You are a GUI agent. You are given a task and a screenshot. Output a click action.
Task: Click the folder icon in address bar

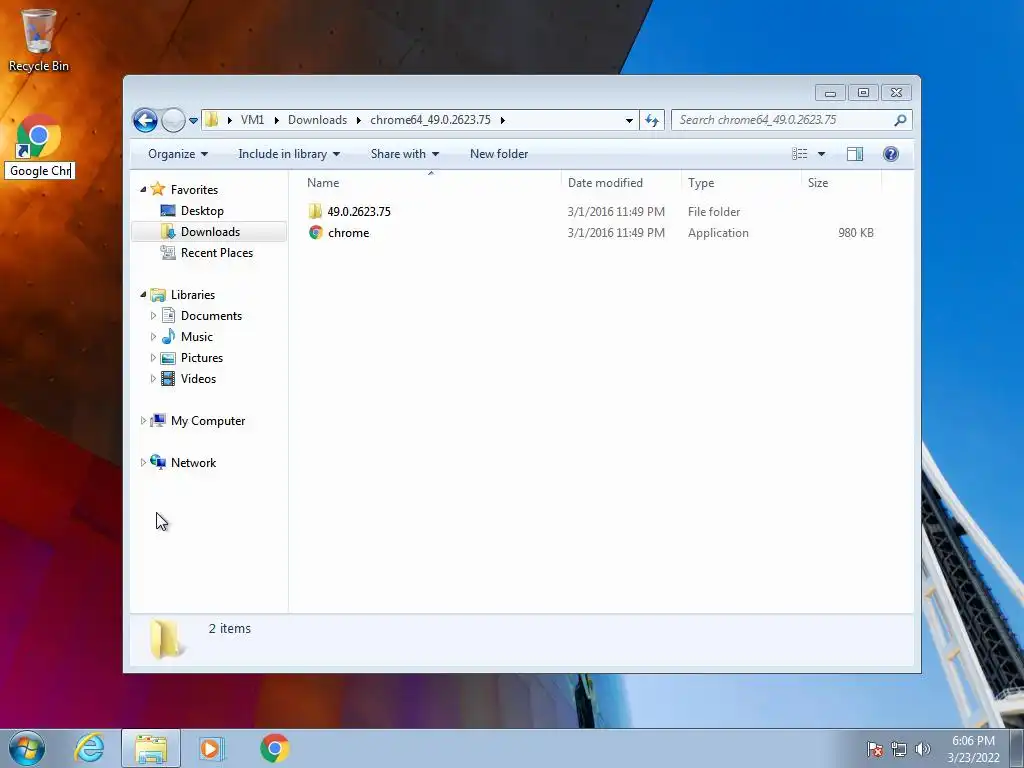click(212, 120)
